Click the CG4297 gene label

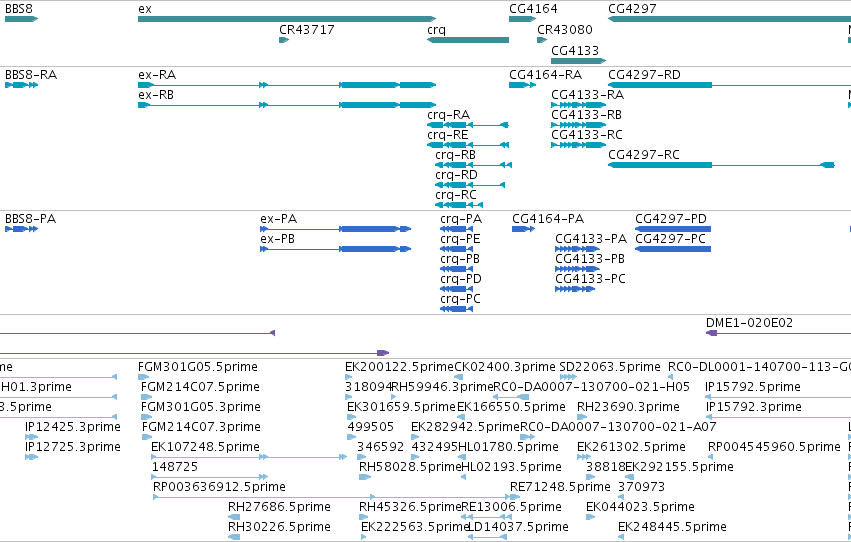click(x=632, y=9)
